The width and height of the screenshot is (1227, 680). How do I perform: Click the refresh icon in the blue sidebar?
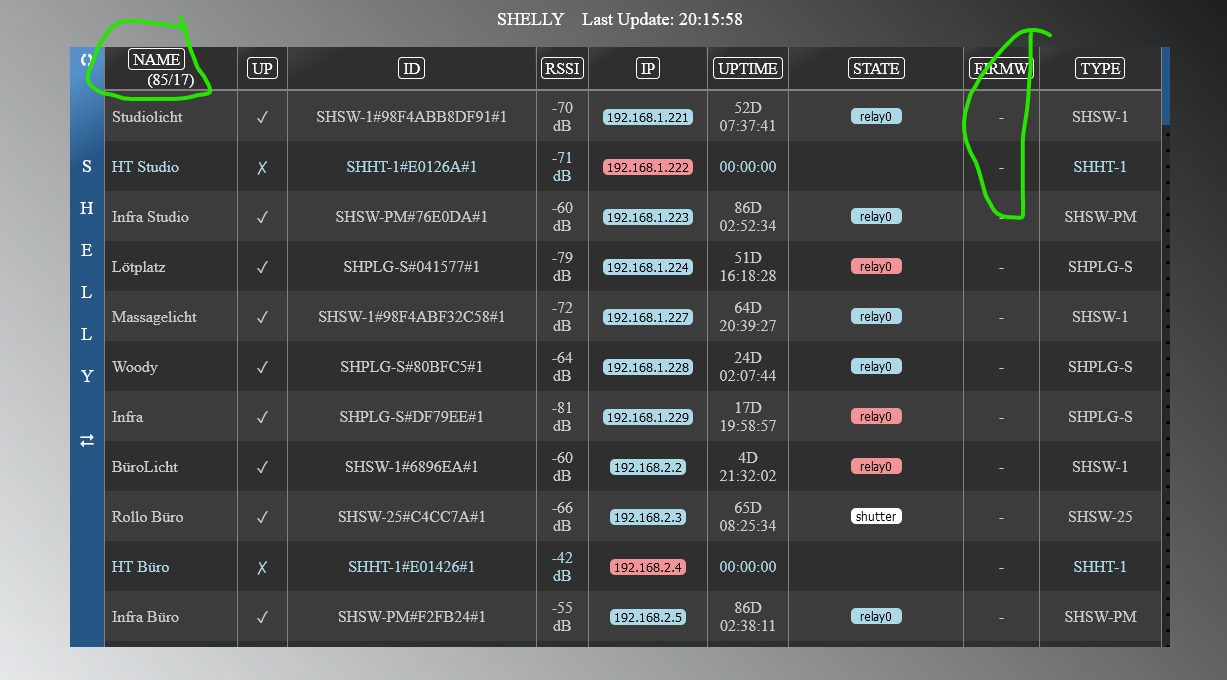pos(87,60)
